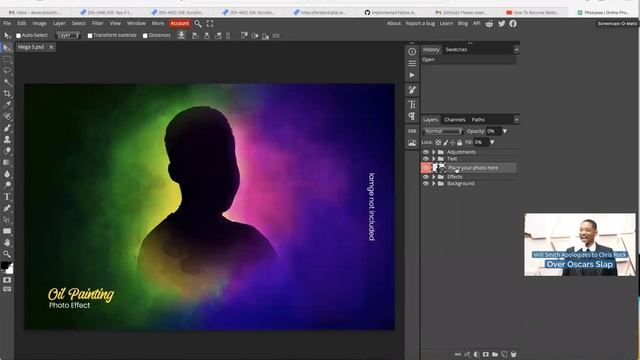Select the Path Select tool
Image resolution: width=640 pixels, height=360 pixels.
(7, 220)
